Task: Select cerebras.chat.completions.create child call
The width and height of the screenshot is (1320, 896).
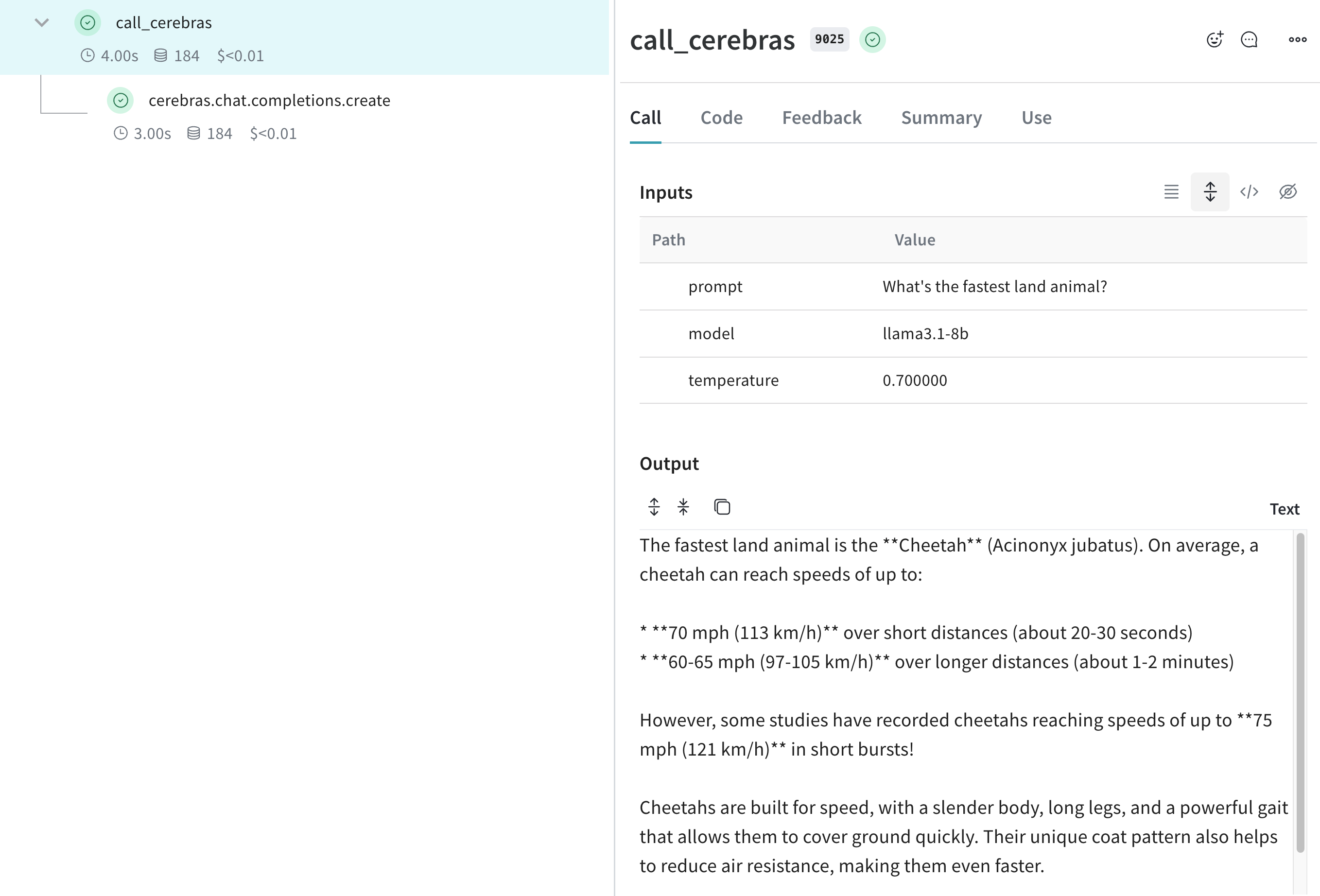Action: pyautogui.click(x=269, y=101)
